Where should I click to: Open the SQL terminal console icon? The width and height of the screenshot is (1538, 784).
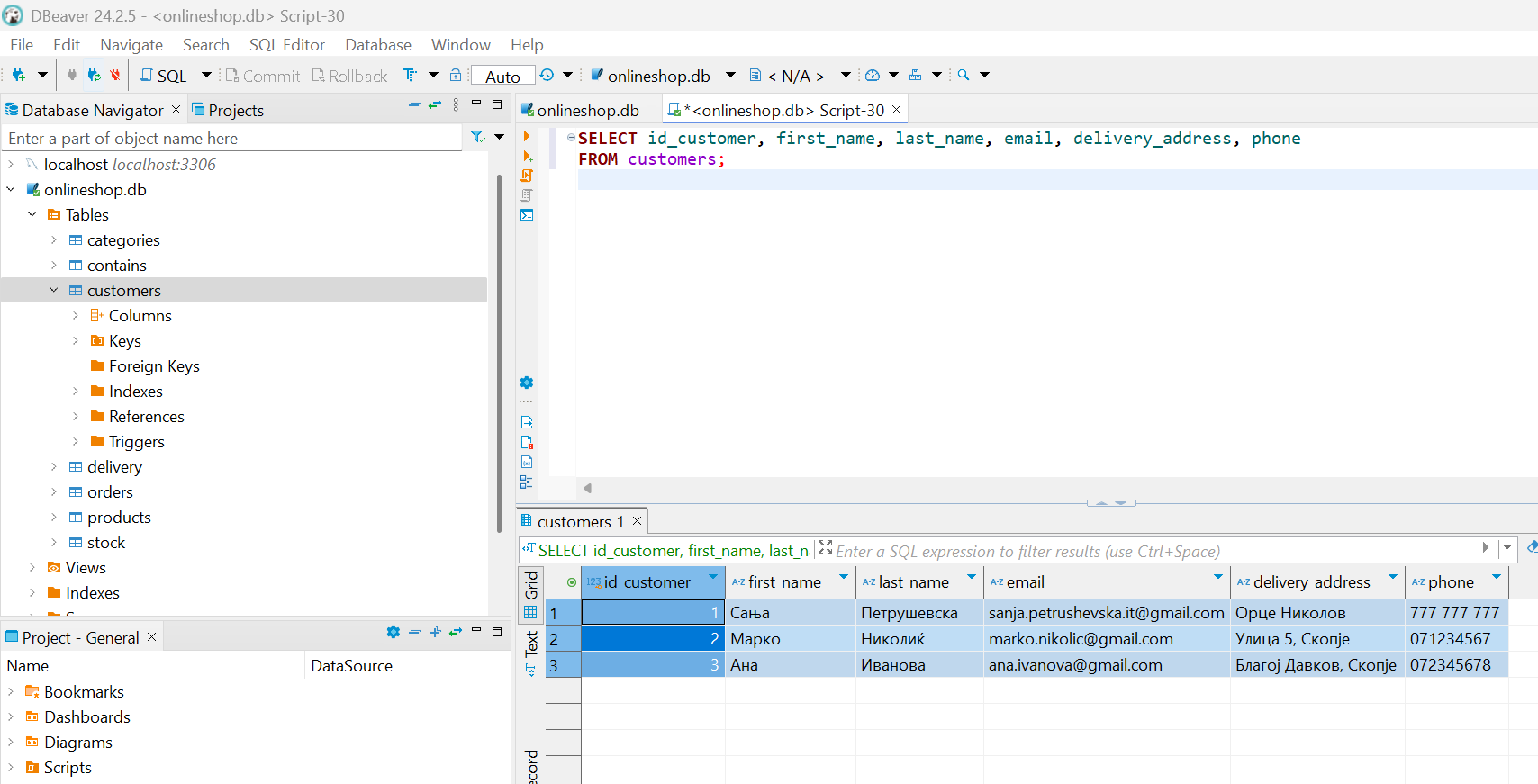pyautogui.click(x=527, y=215)
